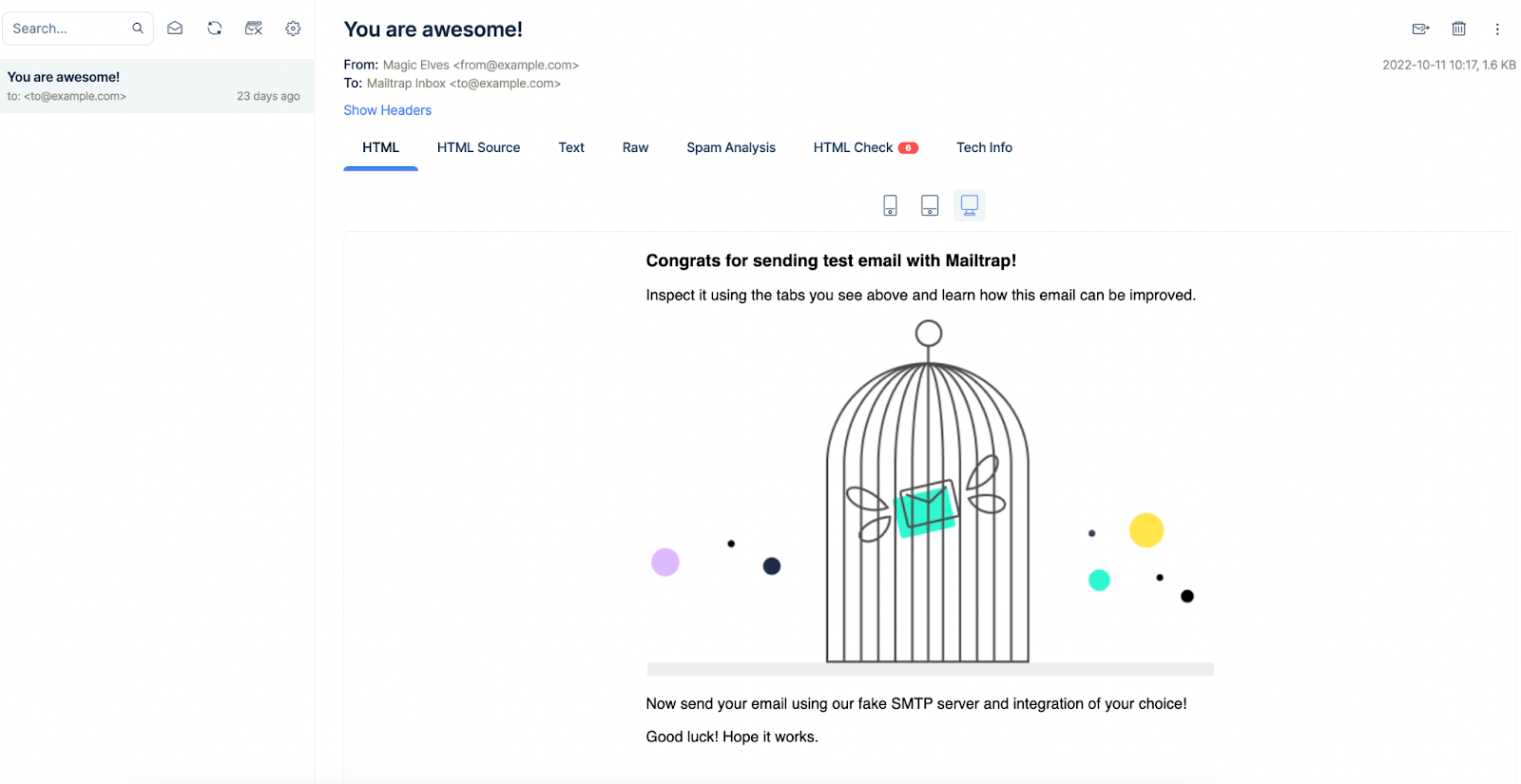
Task: Click the forward email icon
Action: click(1420, 29)
